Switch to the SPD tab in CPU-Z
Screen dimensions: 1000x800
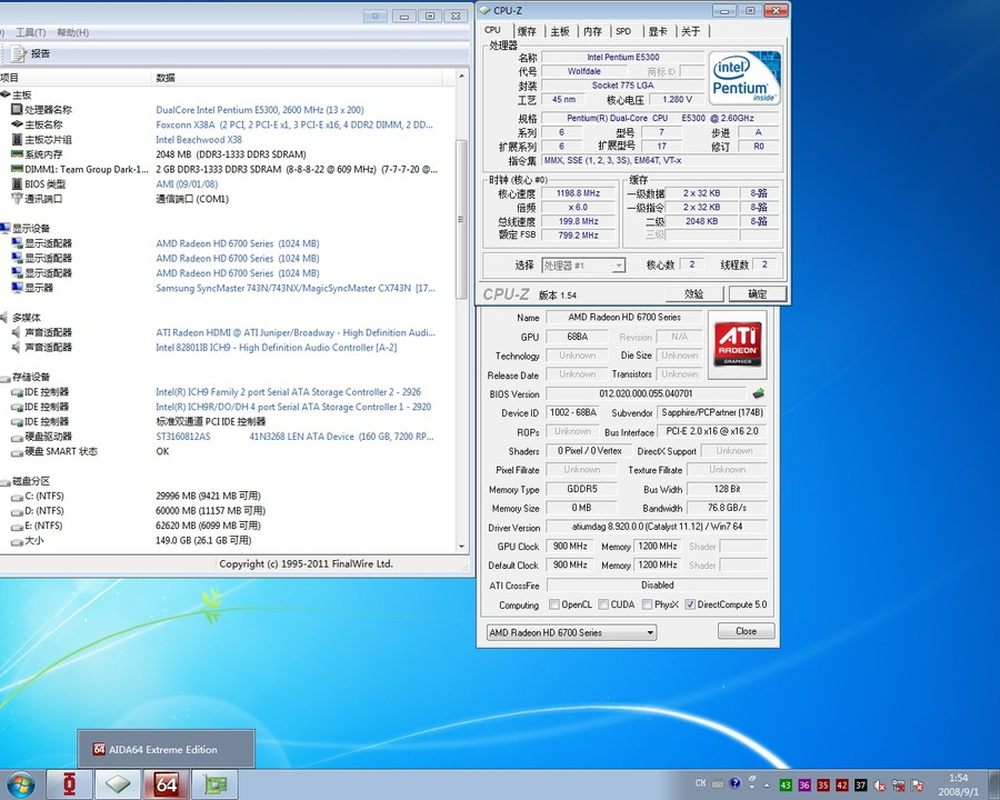pos(623,32)
